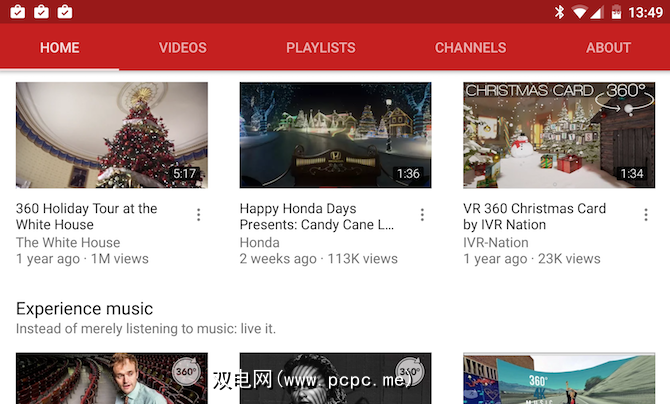Tap the 13:49 clock in status bar
This screenshot has width=670, height=404.
click(645, 12)
